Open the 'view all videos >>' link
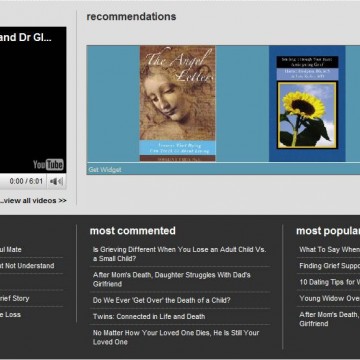 click(x=33, y=201)
